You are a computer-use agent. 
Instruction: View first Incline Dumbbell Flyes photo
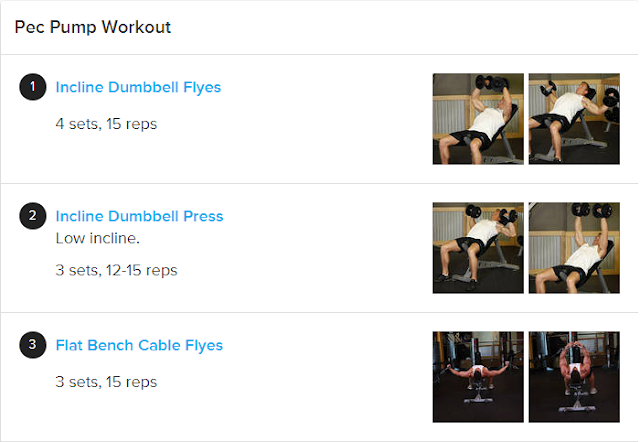pos(478,118)
